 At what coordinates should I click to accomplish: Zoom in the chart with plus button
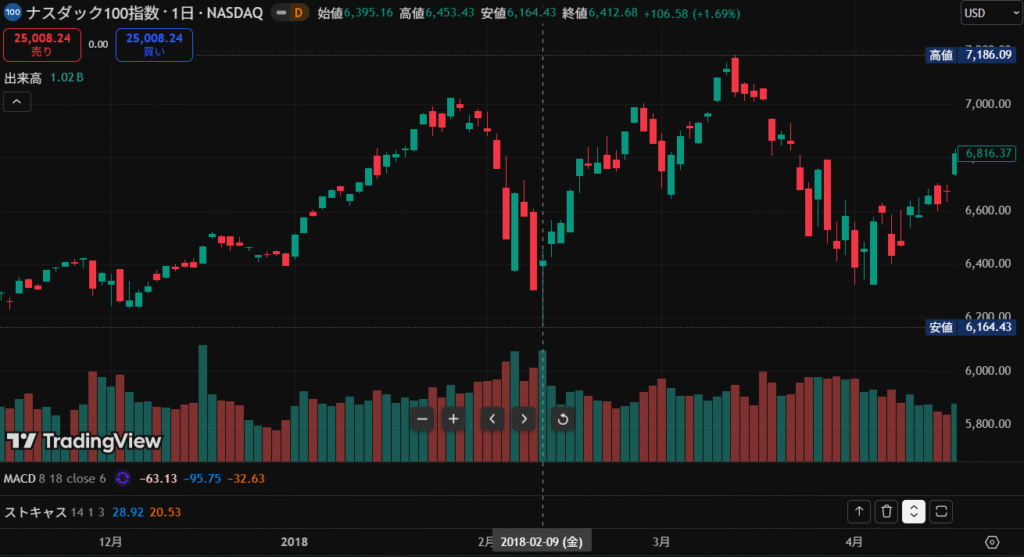coord(454,418)
